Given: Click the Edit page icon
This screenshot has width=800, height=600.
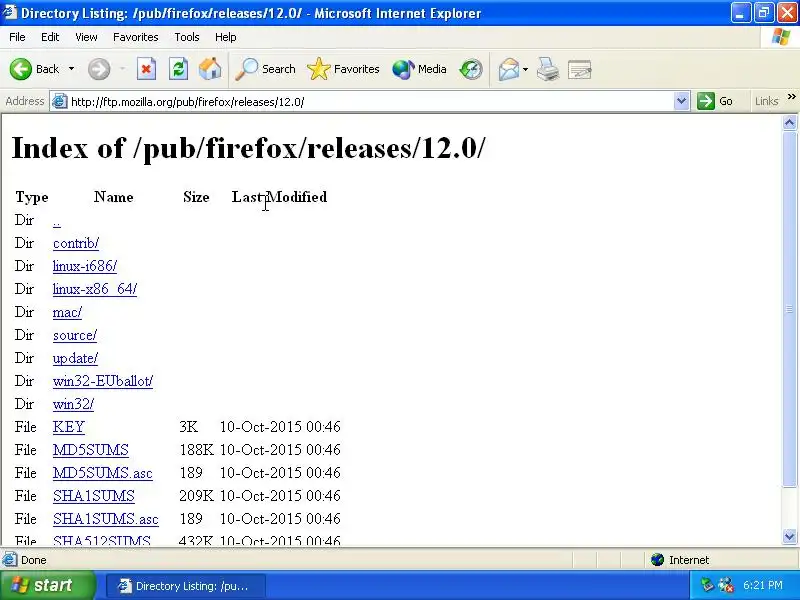Looking at the screenshot, I should pyautogui.click(x=580, y=69).
